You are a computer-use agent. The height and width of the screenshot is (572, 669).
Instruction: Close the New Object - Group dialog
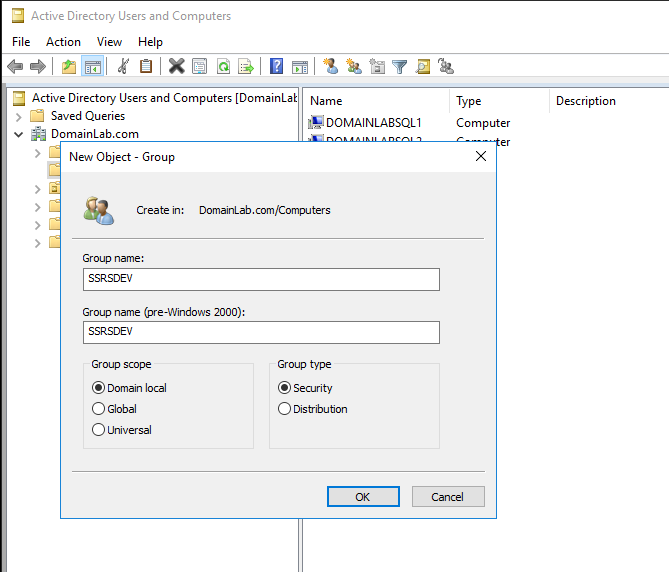tap(481, 156)
